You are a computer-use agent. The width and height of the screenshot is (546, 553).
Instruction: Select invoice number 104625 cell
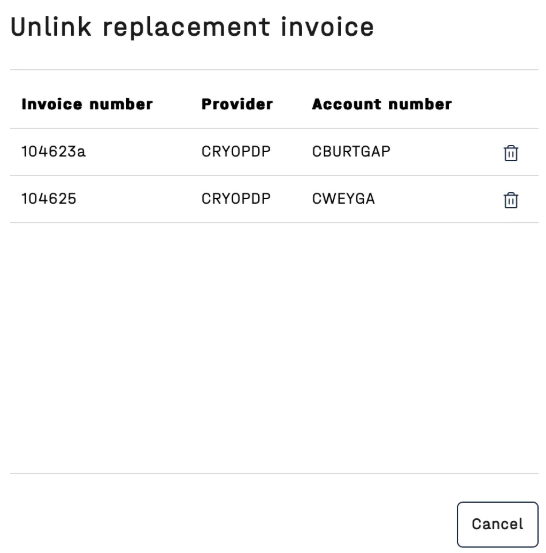49,199
